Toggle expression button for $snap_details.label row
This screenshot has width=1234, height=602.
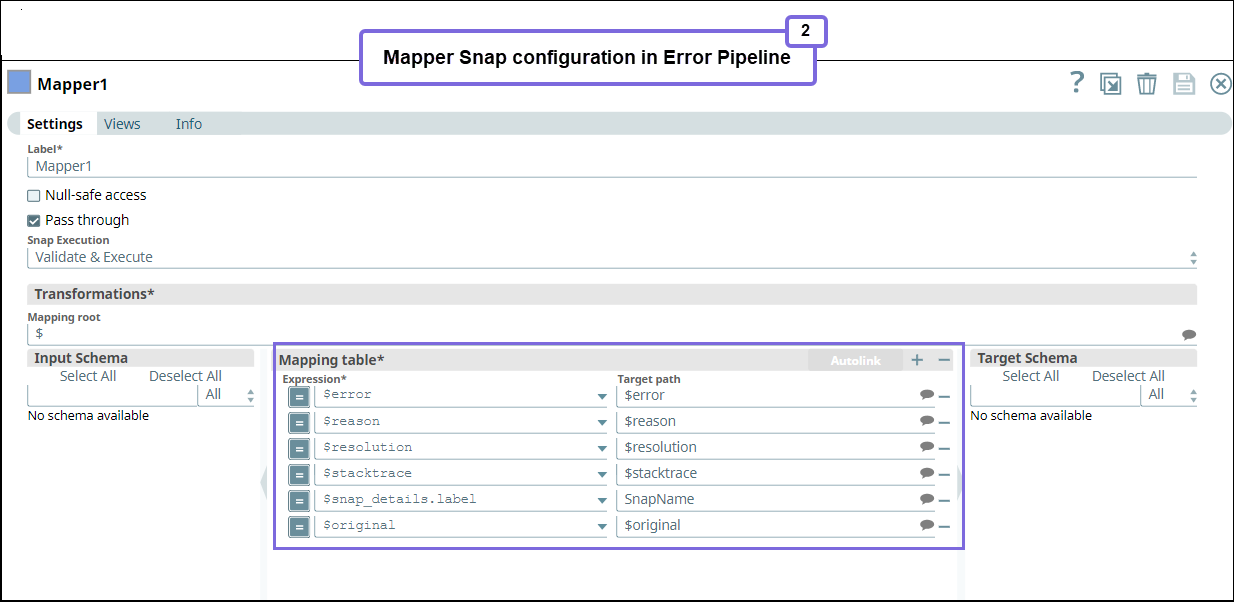(299, 500)
